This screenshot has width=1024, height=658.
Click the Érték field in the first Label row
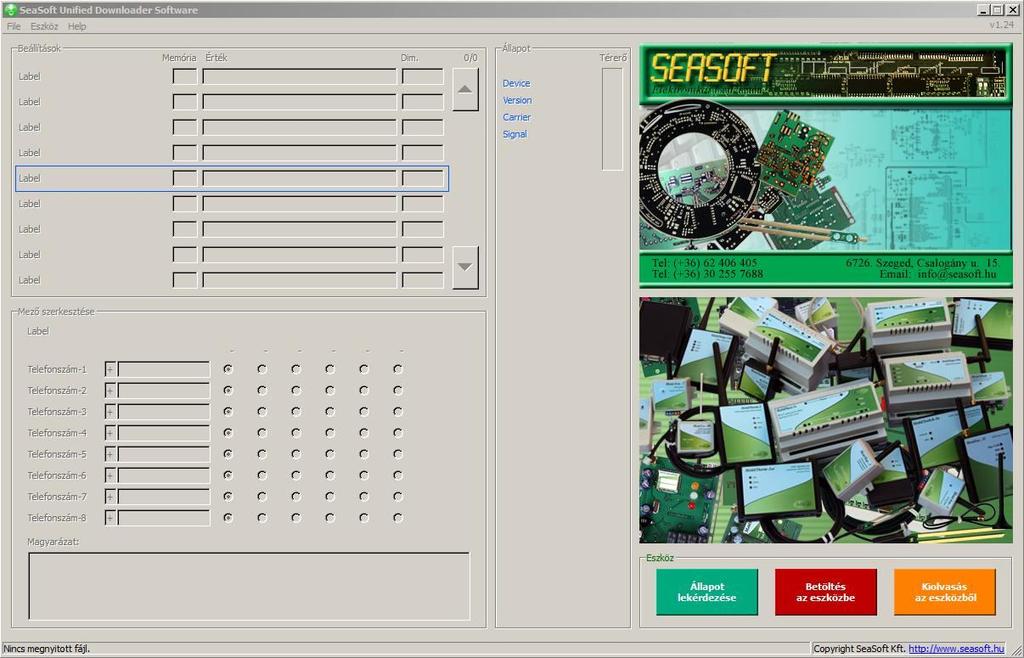tap(299, 76)
